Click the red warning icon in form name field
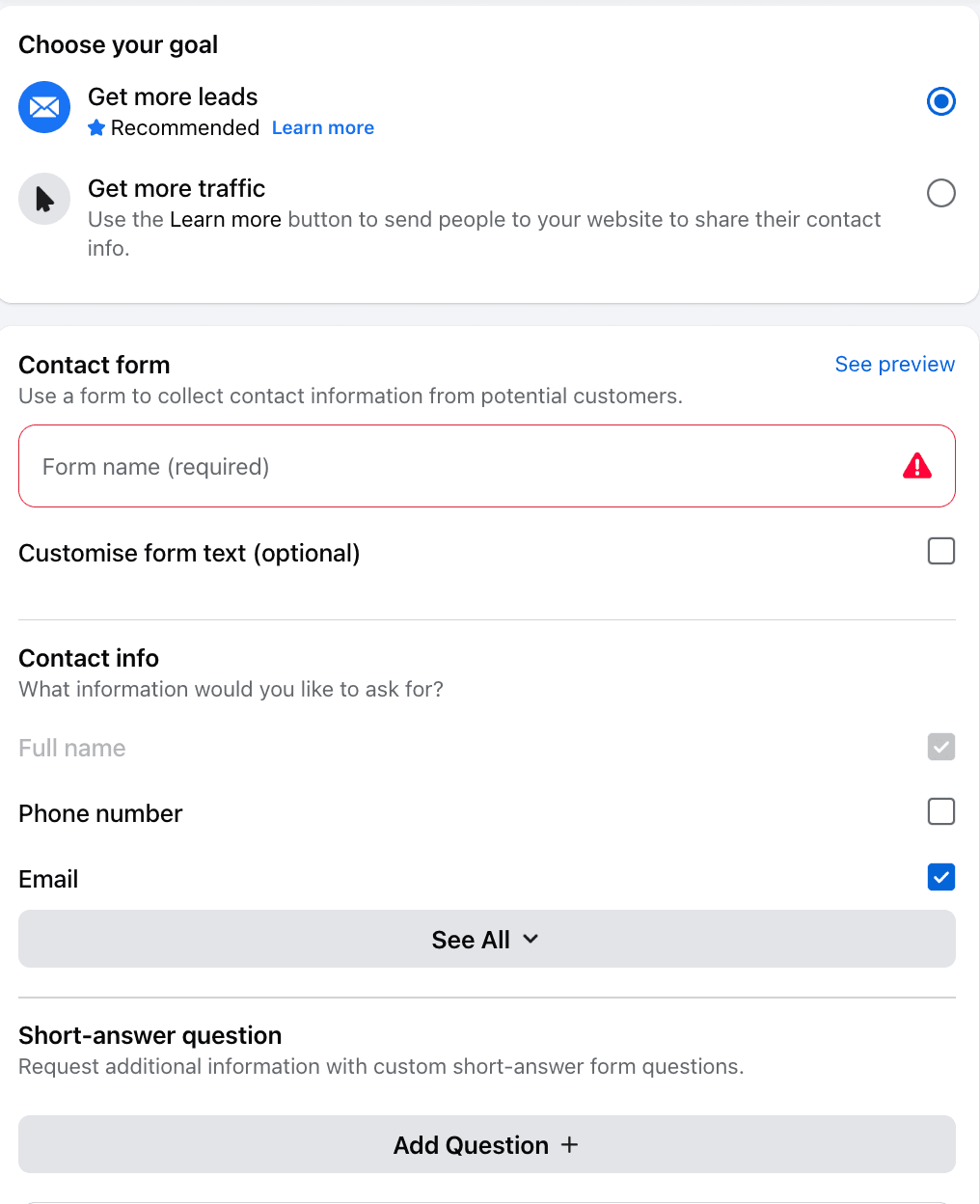Screen dimensions: 980x1204 pos(917,466)
